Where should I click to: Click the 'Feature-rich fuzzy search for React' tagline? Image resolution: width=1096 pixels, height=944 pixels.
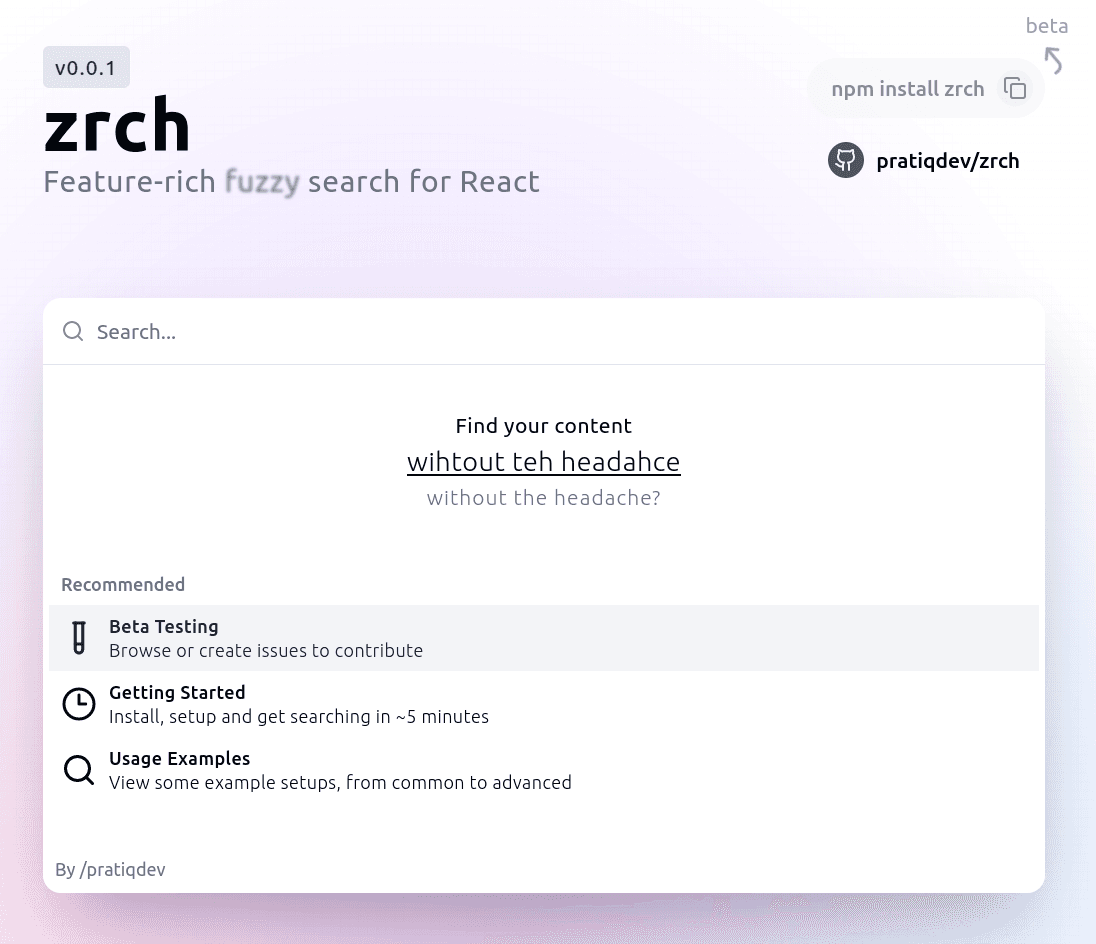(x=291, y=182)
